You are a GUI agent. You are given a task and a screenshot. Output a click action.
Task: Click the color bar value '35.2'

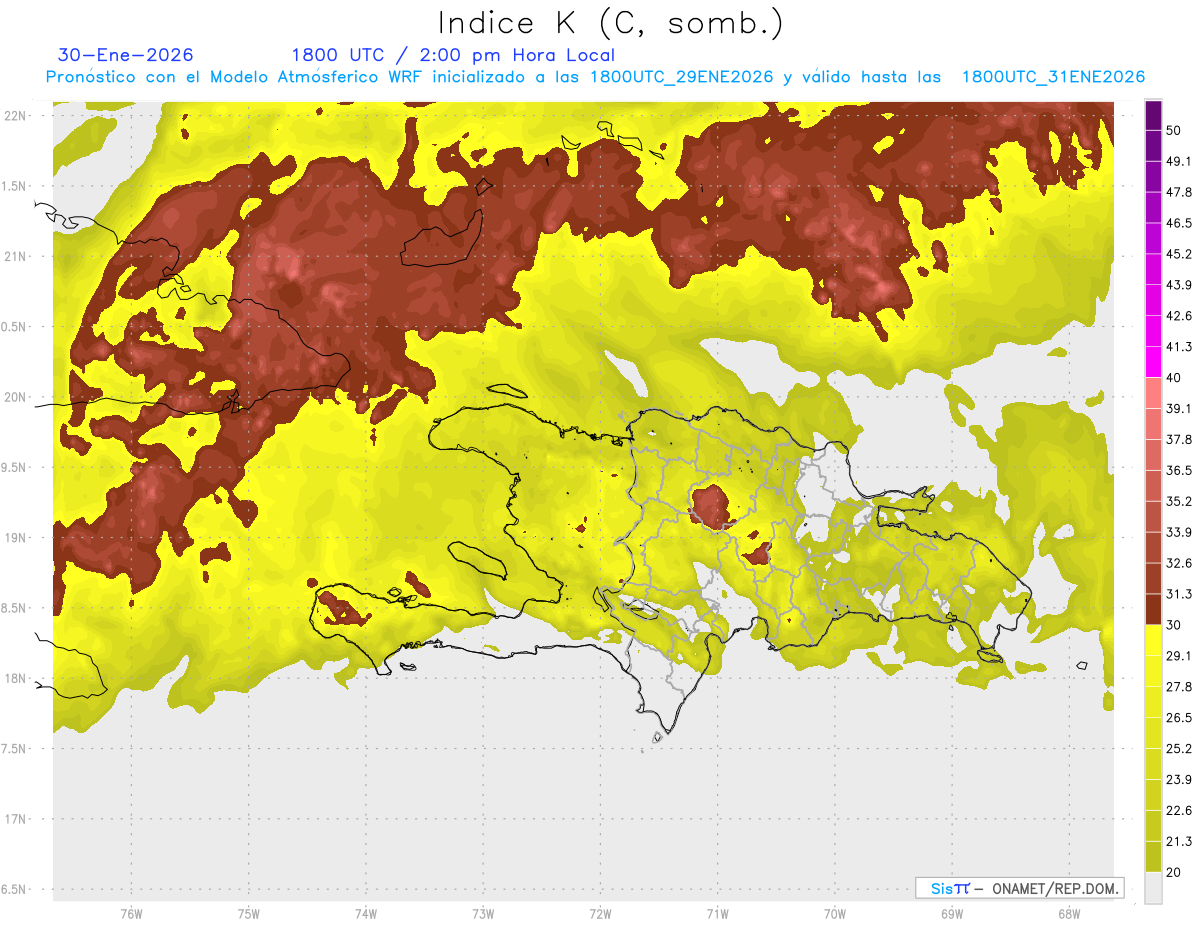tap(1179, 501)
